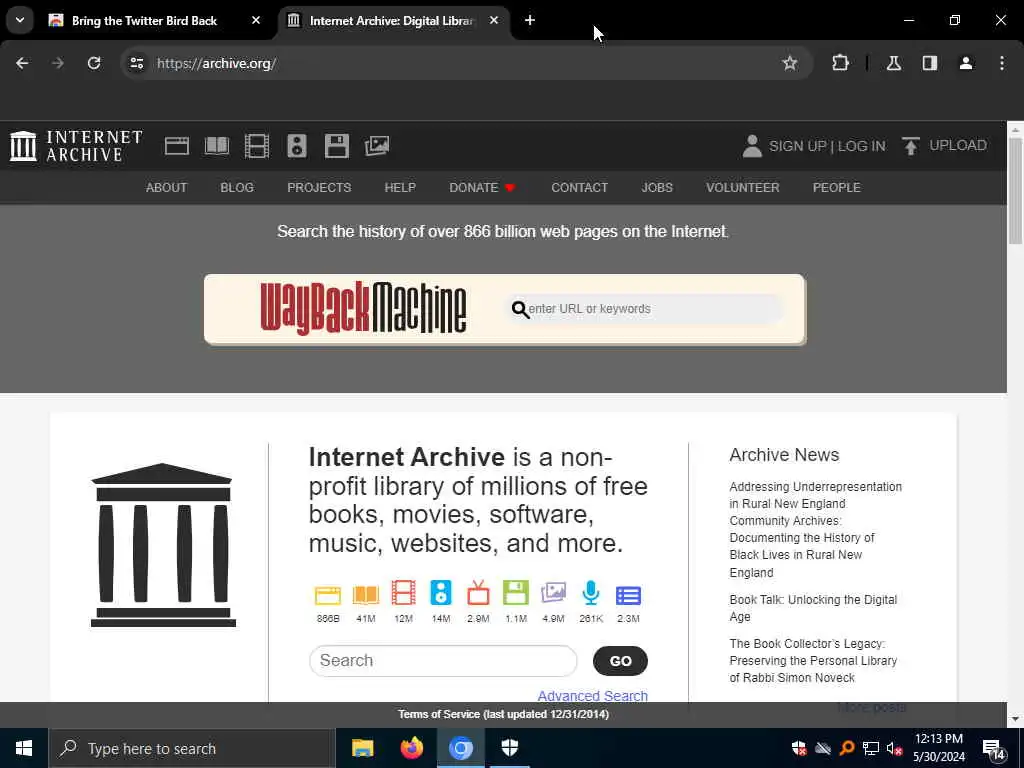Open the Advanced Search link
Image resolution: width=1024 pixels, height=768 pixels.
(592, 696)
